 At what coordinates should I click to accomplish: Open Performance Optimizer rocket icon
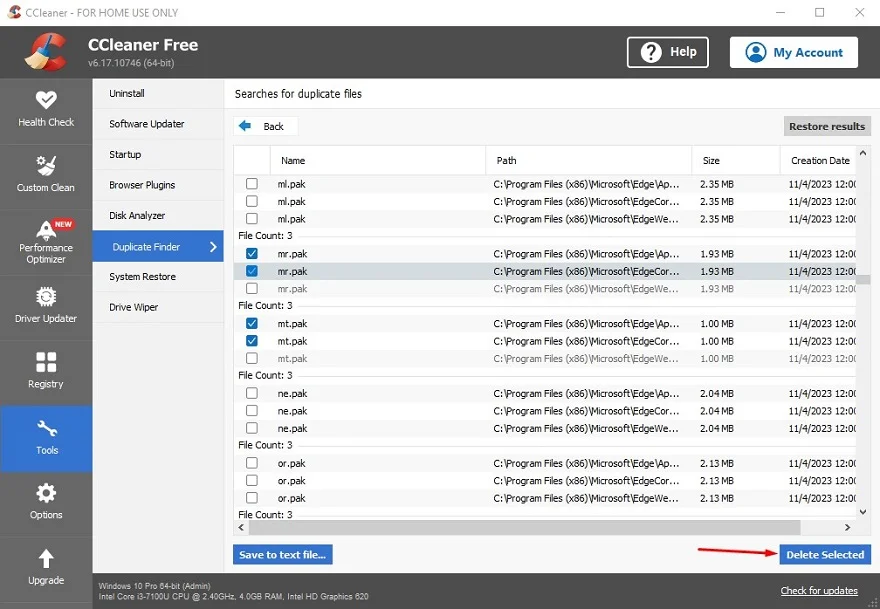(46, 229)
